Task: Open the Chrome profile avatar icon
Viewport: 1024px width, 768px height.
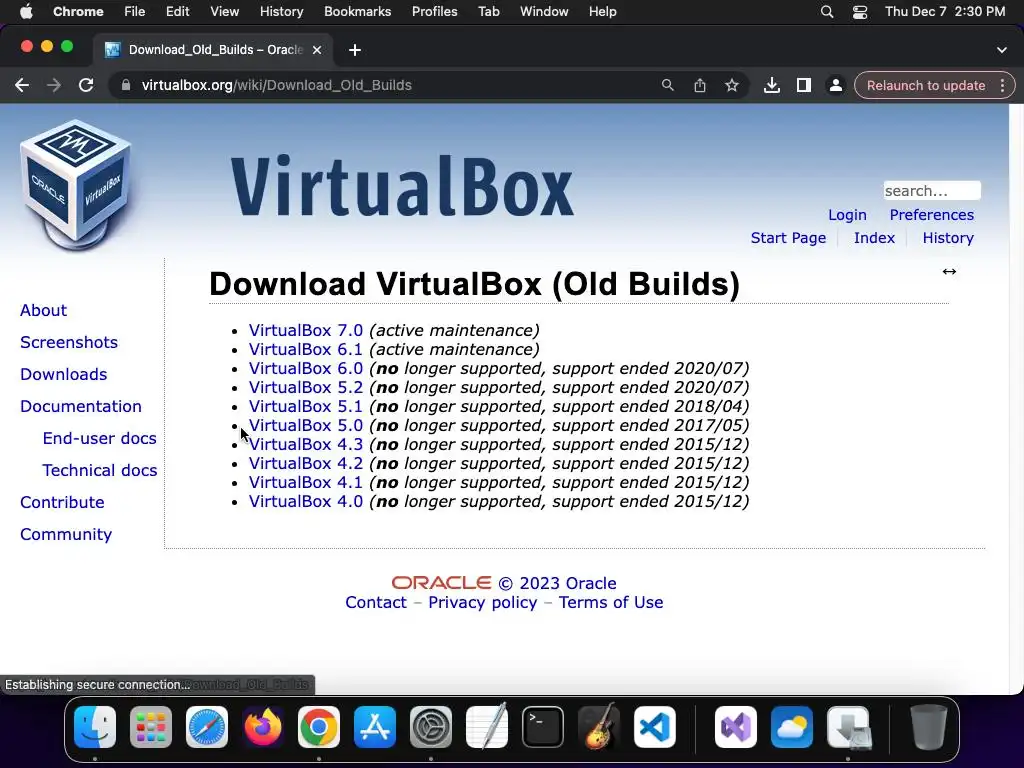Action: click(835, 86)
